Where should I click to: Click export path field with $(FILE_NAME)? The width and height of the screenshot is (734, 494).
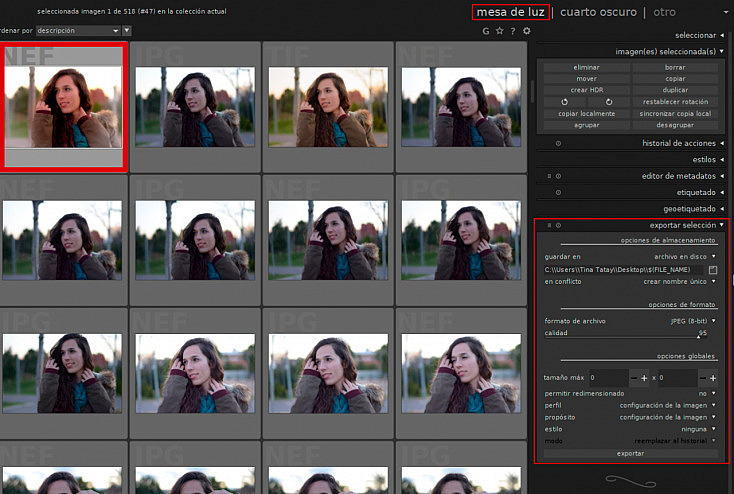624,270
